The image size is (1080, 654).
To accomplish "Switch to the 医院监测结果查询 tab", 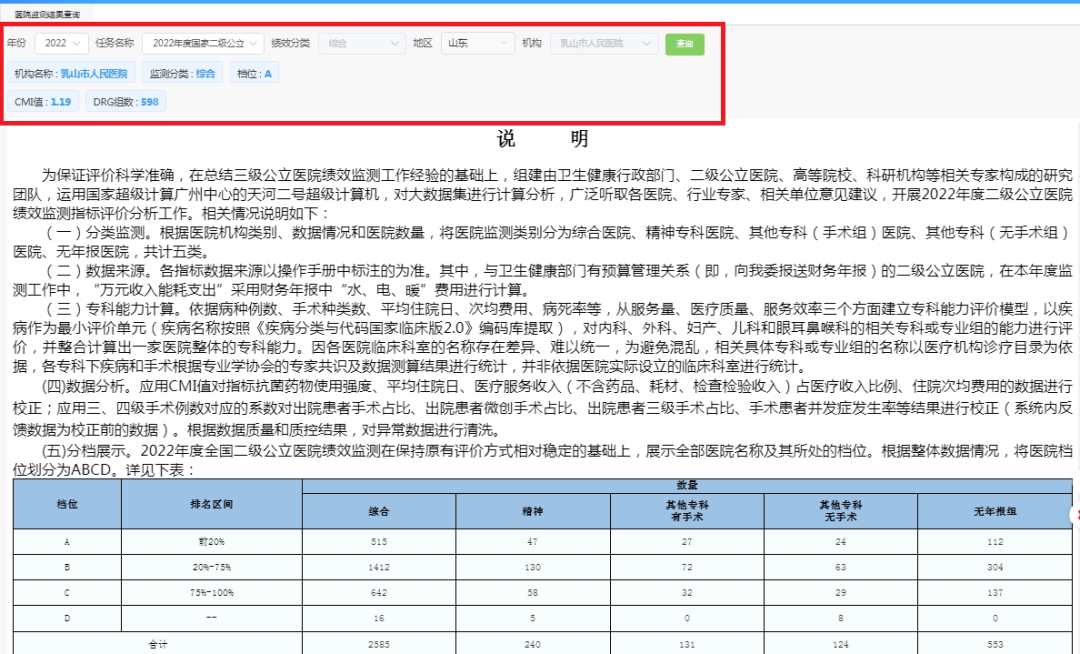I will pos(47,14).
